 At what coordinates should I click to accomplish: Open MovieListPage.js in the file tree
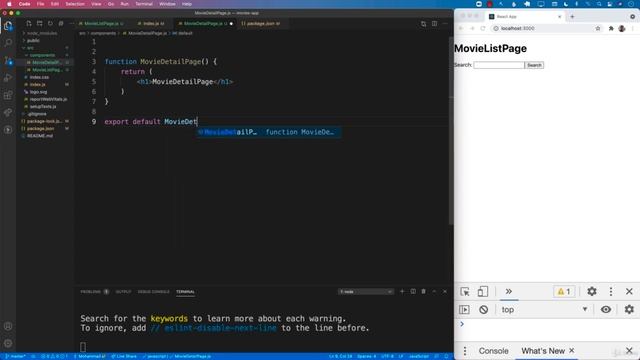tap(47, 70)
